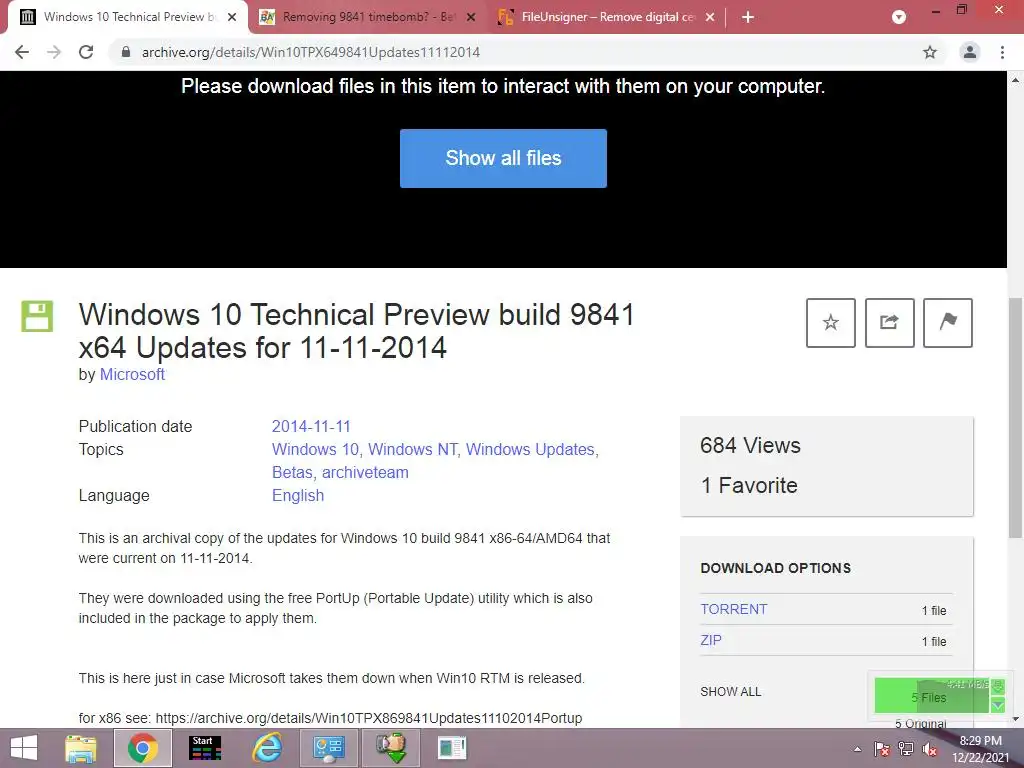This screenshot has height=768, width=1024.
Task: Open File Explorer from the taskbar
Action: point(81,748)
